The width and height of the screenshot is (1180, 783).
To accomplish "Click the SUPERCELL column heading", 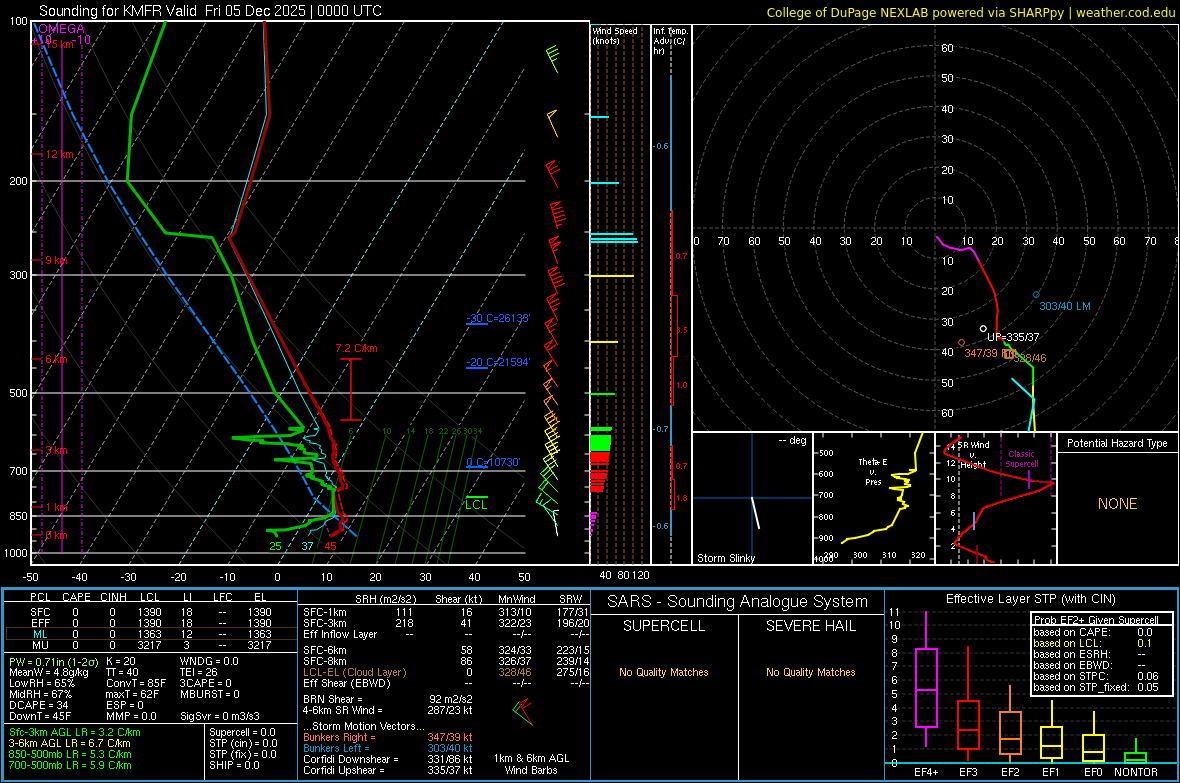I will [x=664, y=626].
